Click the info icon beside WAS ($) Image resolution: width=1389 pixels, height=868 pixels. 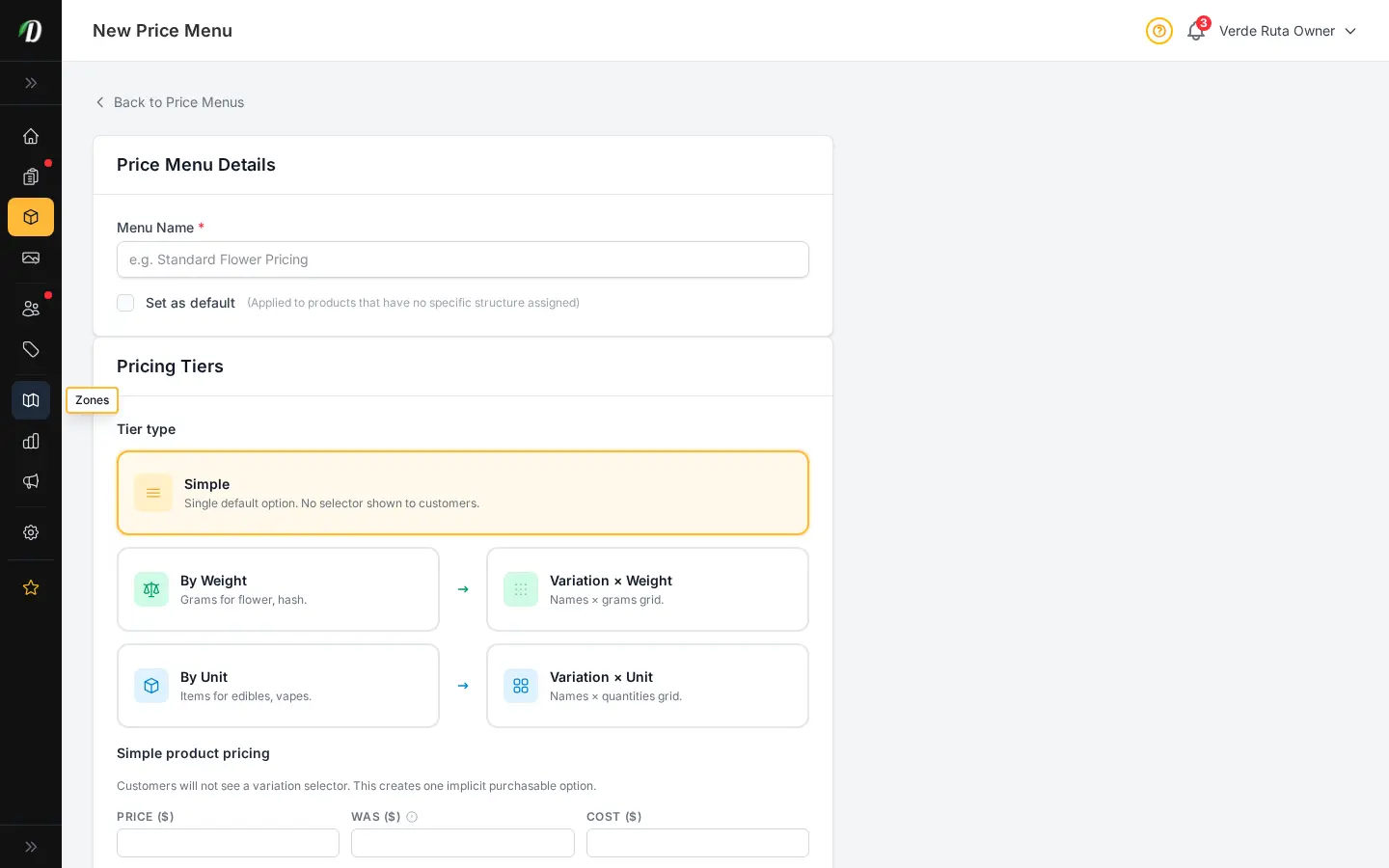click(x=412, y=817)
